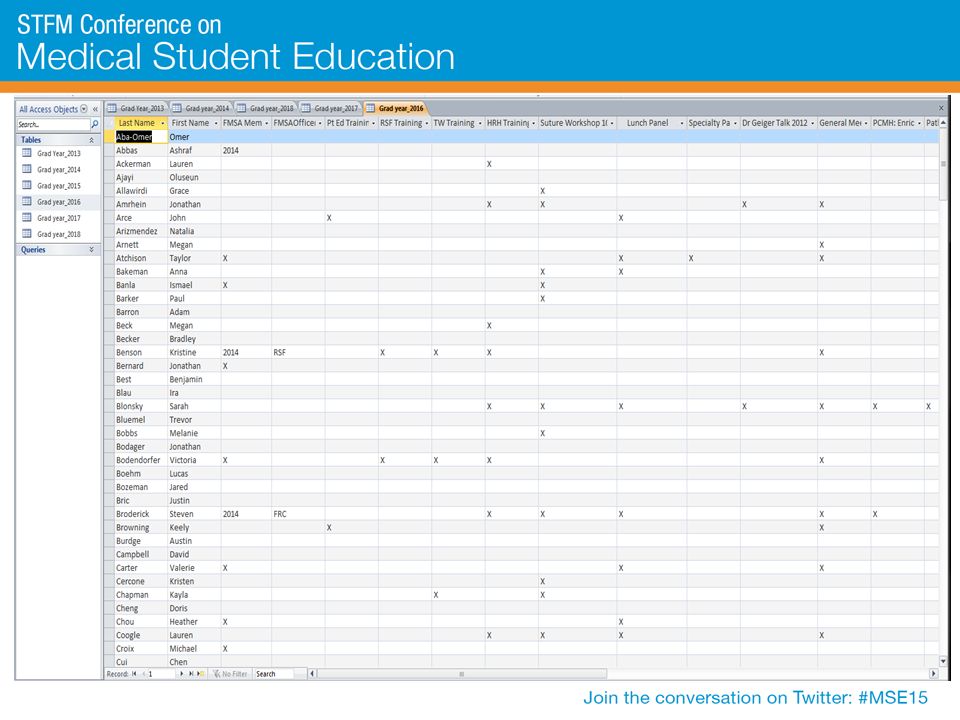Switch to Grad Year_2013 document tab
The width and height of the screenshot is (960, 720).
click(137, 108)
